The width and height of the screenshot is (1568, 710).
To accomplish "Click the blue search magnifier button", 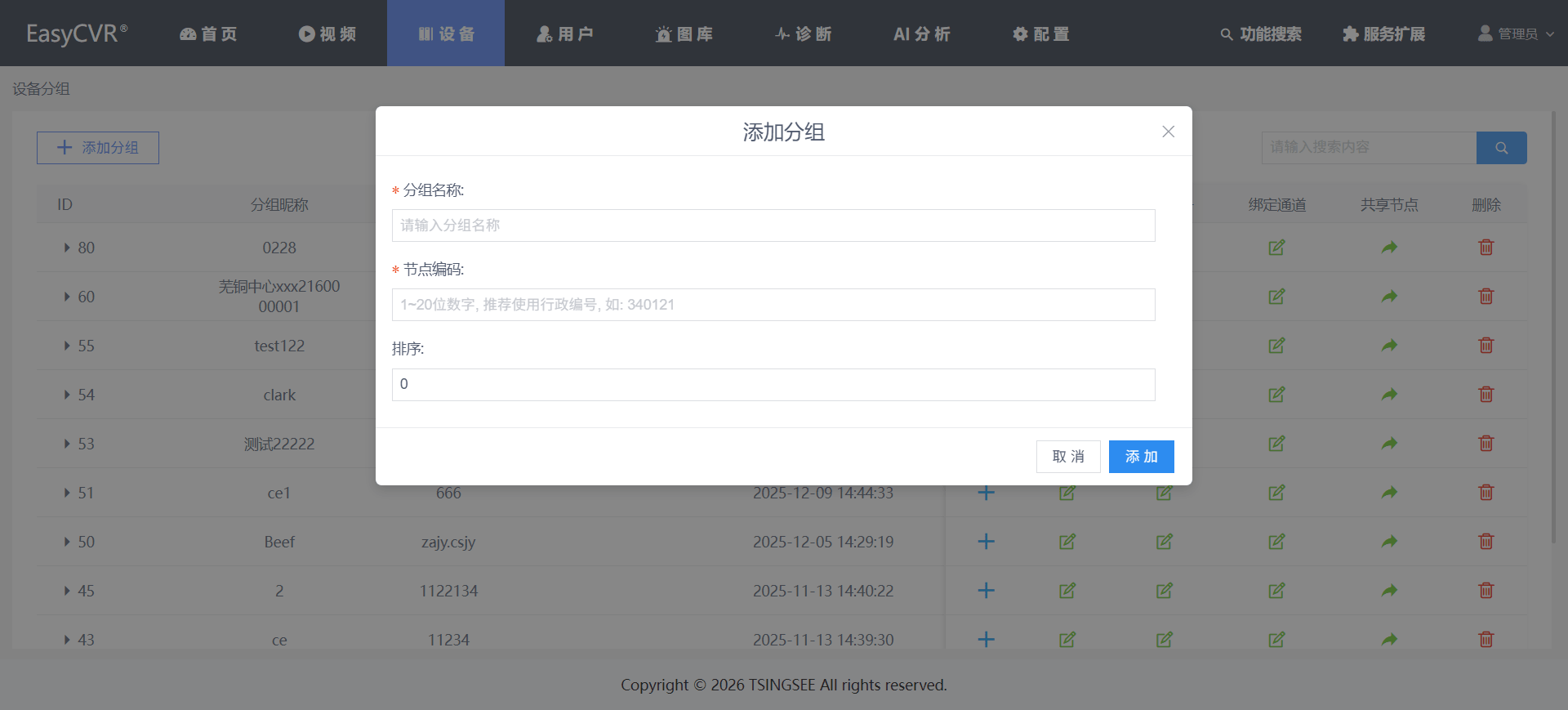I will [x=1501, y=148].
